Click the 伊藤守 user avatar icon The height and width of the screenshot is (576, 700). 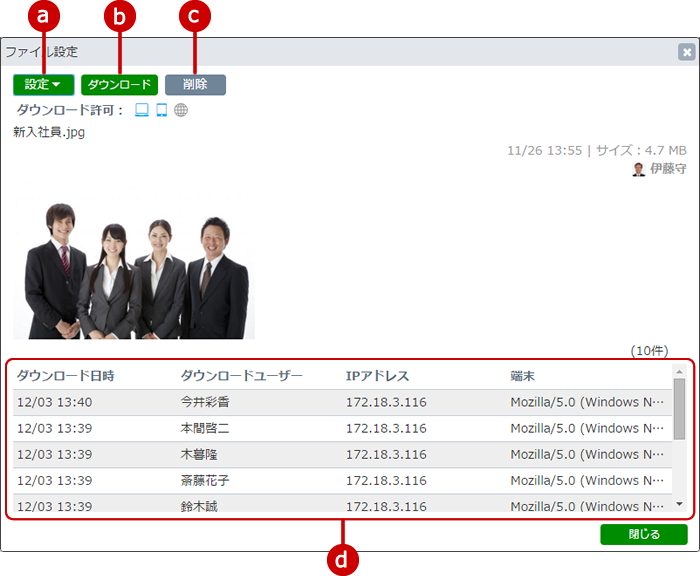[x=639, y=169]
